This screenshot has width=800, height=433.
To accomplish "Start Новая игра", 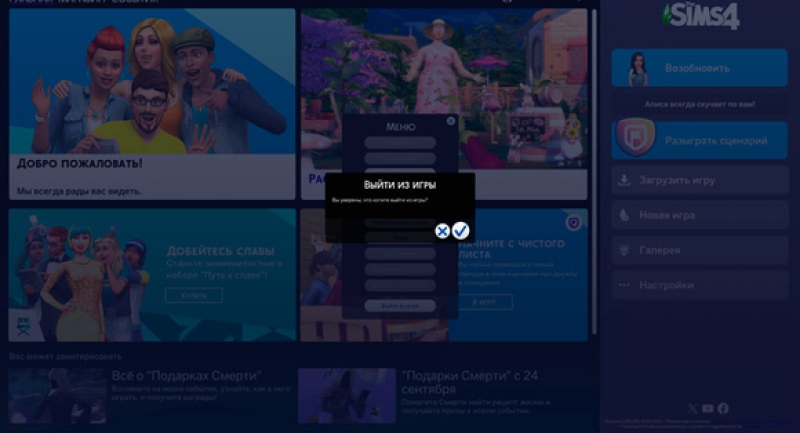I will 699,215.
